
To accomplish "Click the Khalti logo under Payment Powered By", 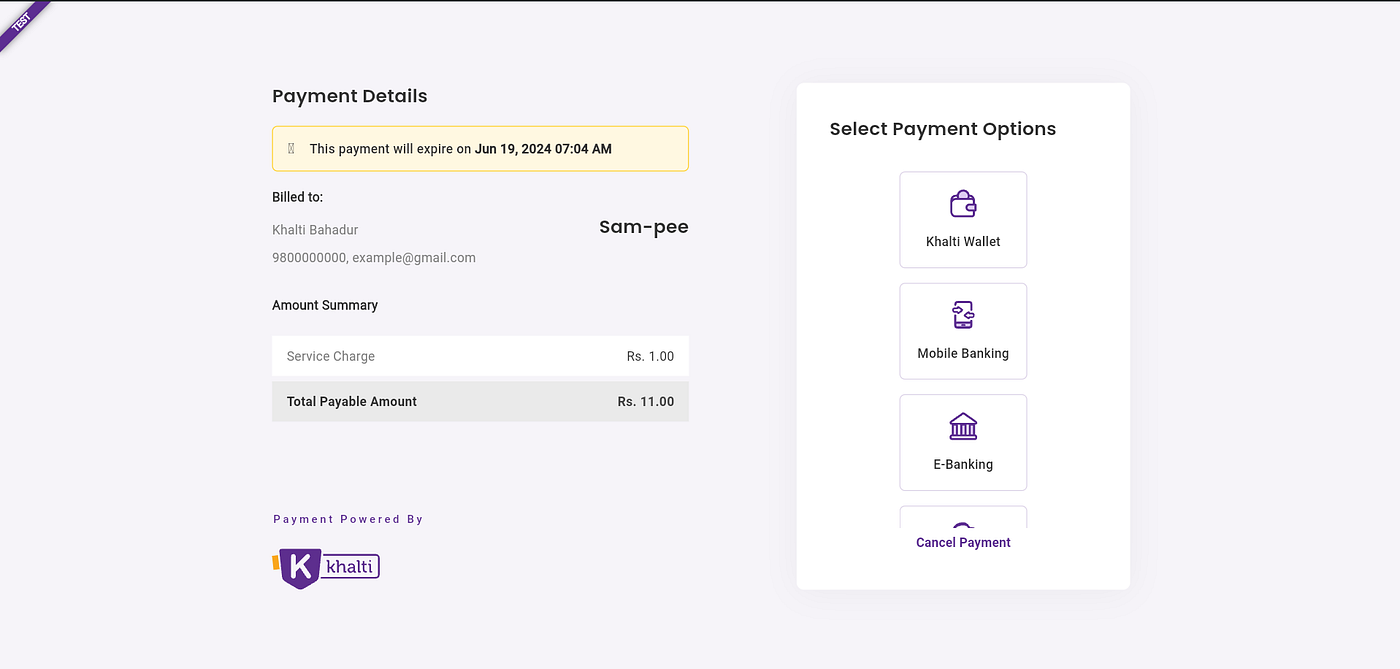I will [326, 568].
